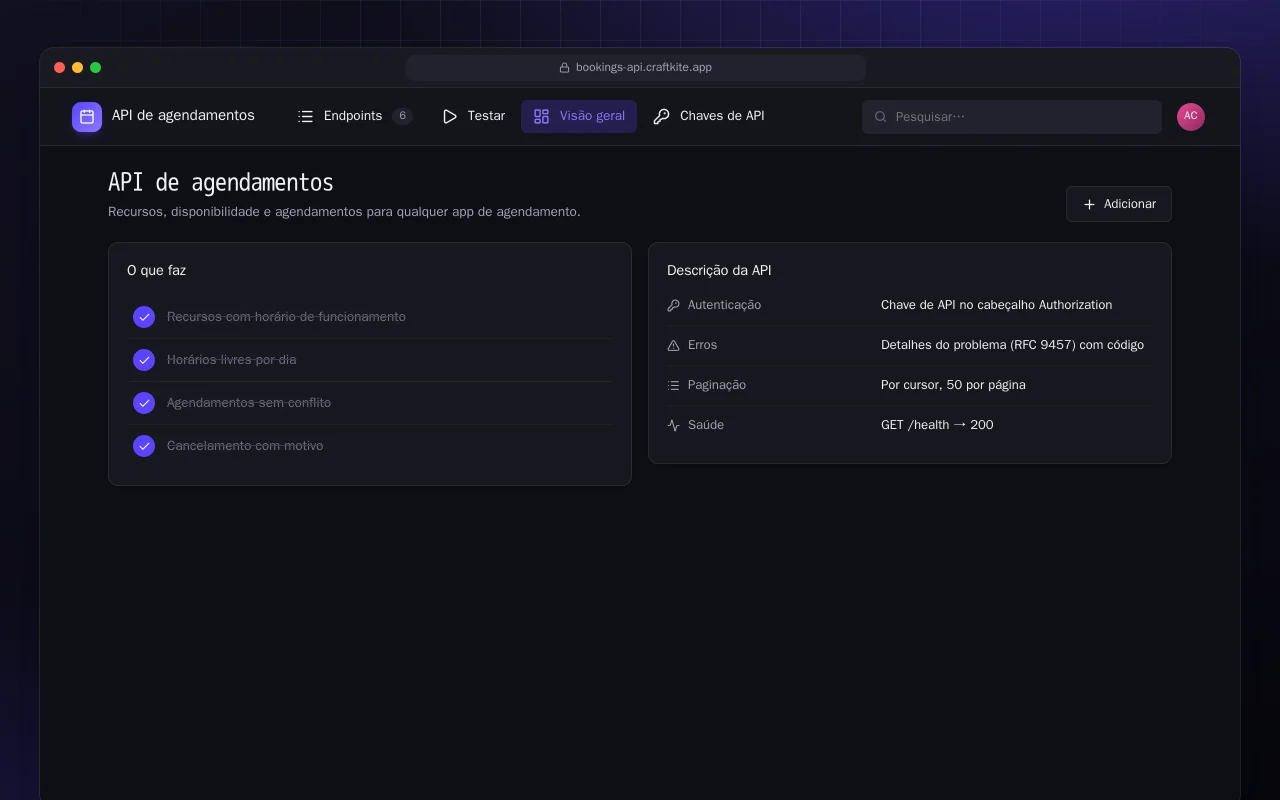Image resolution: width=1280 pixels, height=800 pixels.
Task: Switch to the Testar tab
Action: [x=474, y=117]
